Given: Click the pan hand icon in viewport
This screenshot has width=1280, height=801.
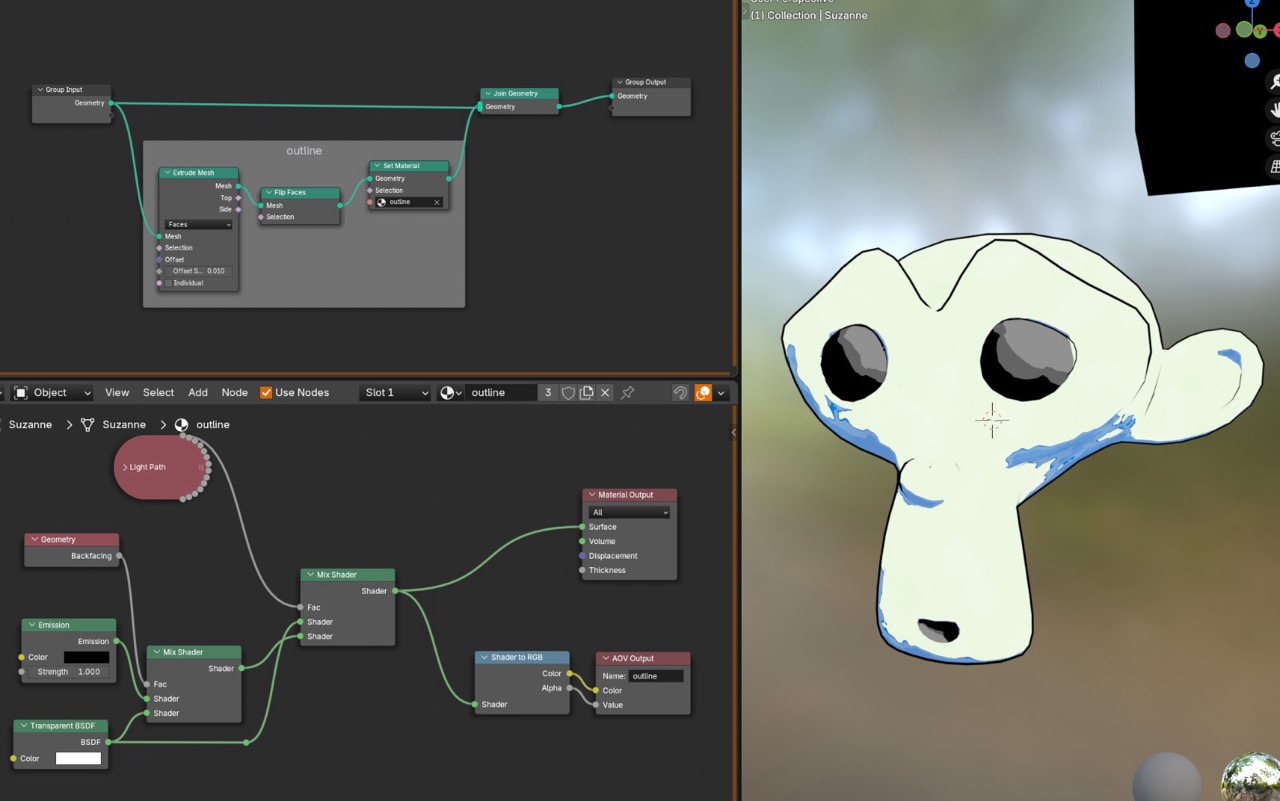Looking at the screenshot, I should coord(1274,110).
